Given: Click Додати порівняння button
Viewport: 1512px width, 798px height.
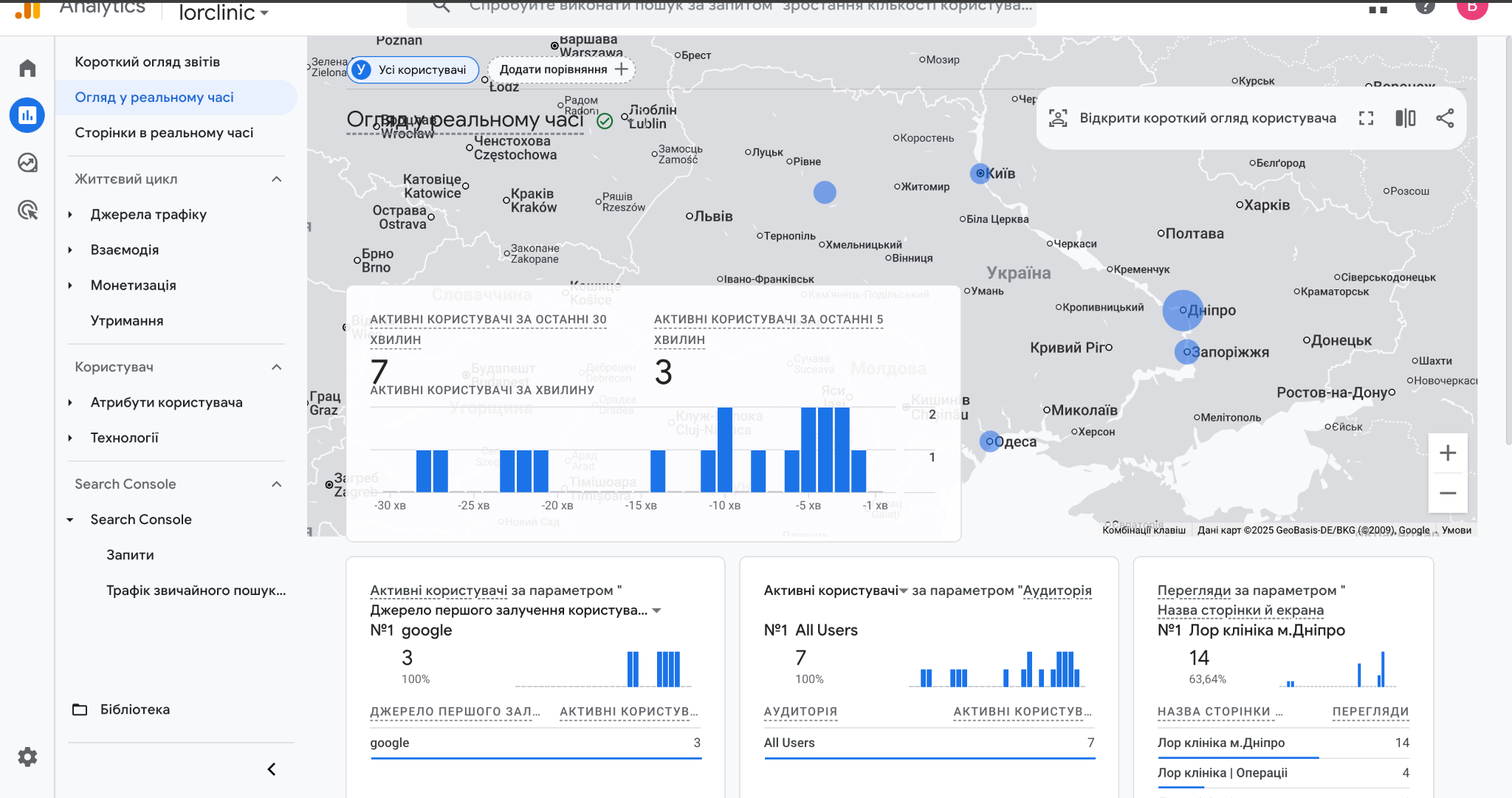Looking at the screenshot, I should click(x=560, y=69).
